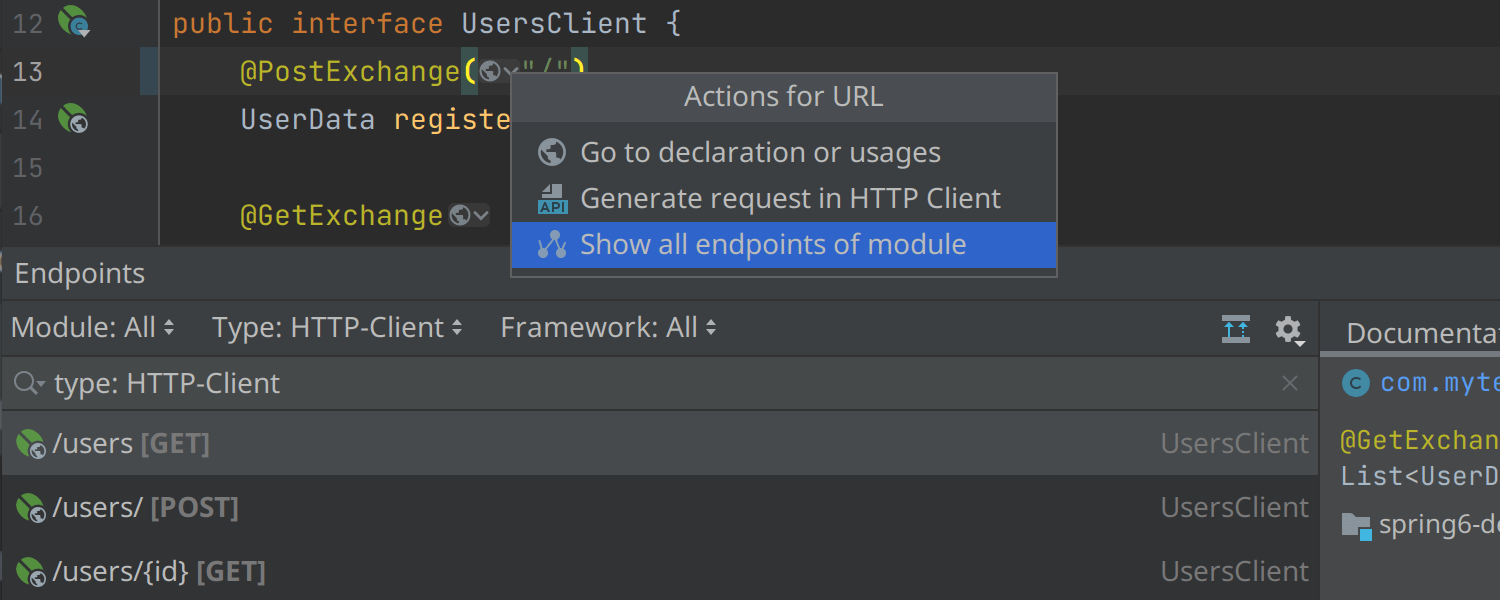
Task: Open the Type: HTTP-Client filter dropdown
Action: (x=337, y=328)
